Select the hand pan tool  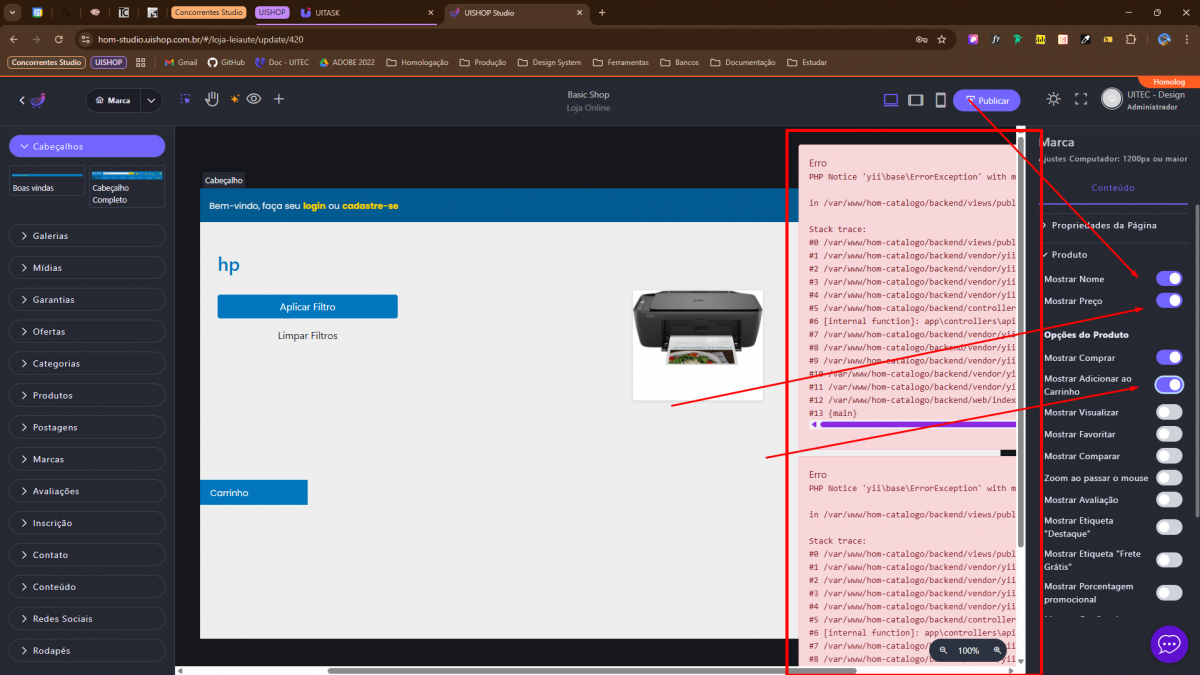211,99
